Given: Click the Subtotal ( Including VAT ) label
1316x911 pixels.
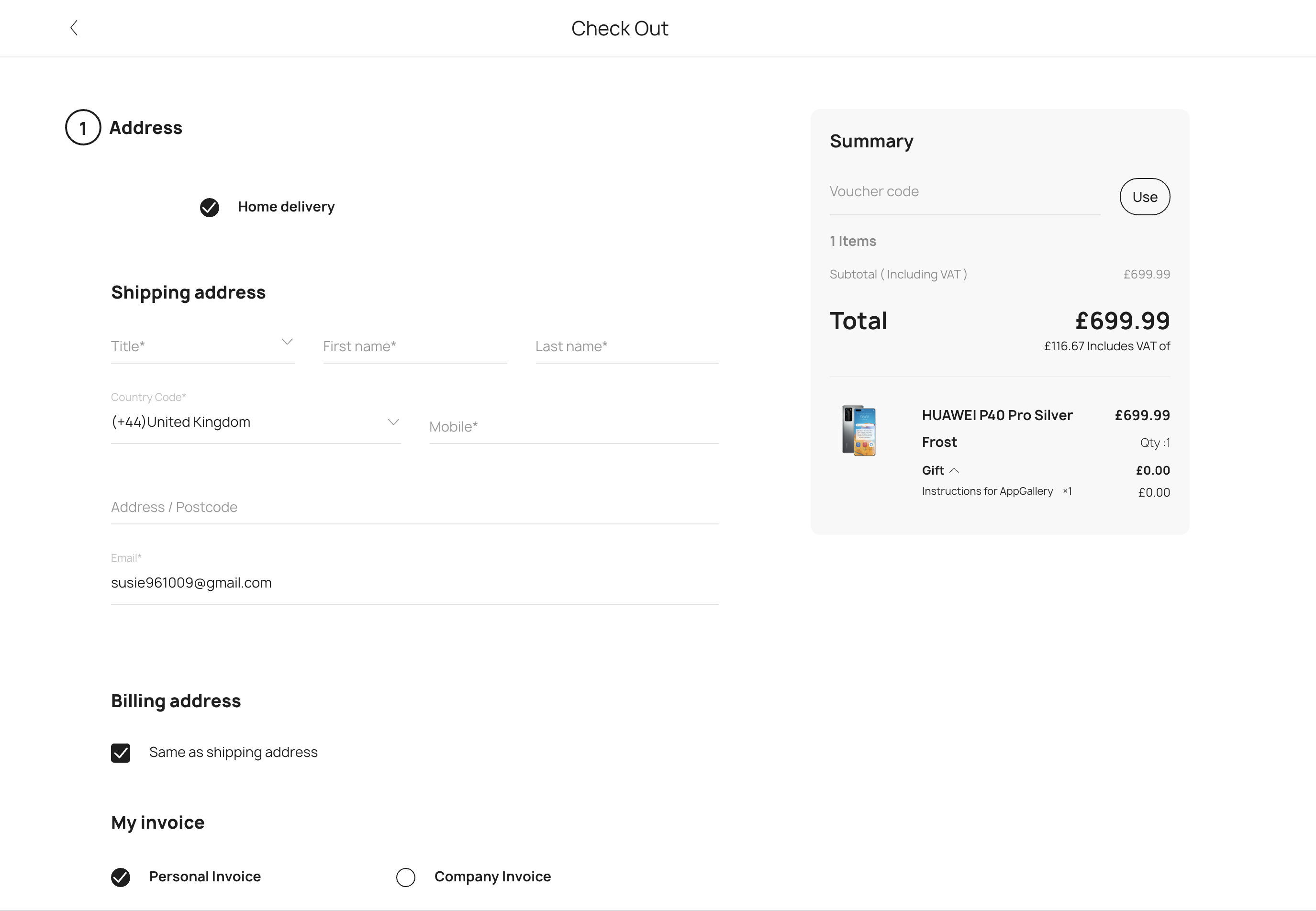Looking at the screenshot, I should coord(898,275).
